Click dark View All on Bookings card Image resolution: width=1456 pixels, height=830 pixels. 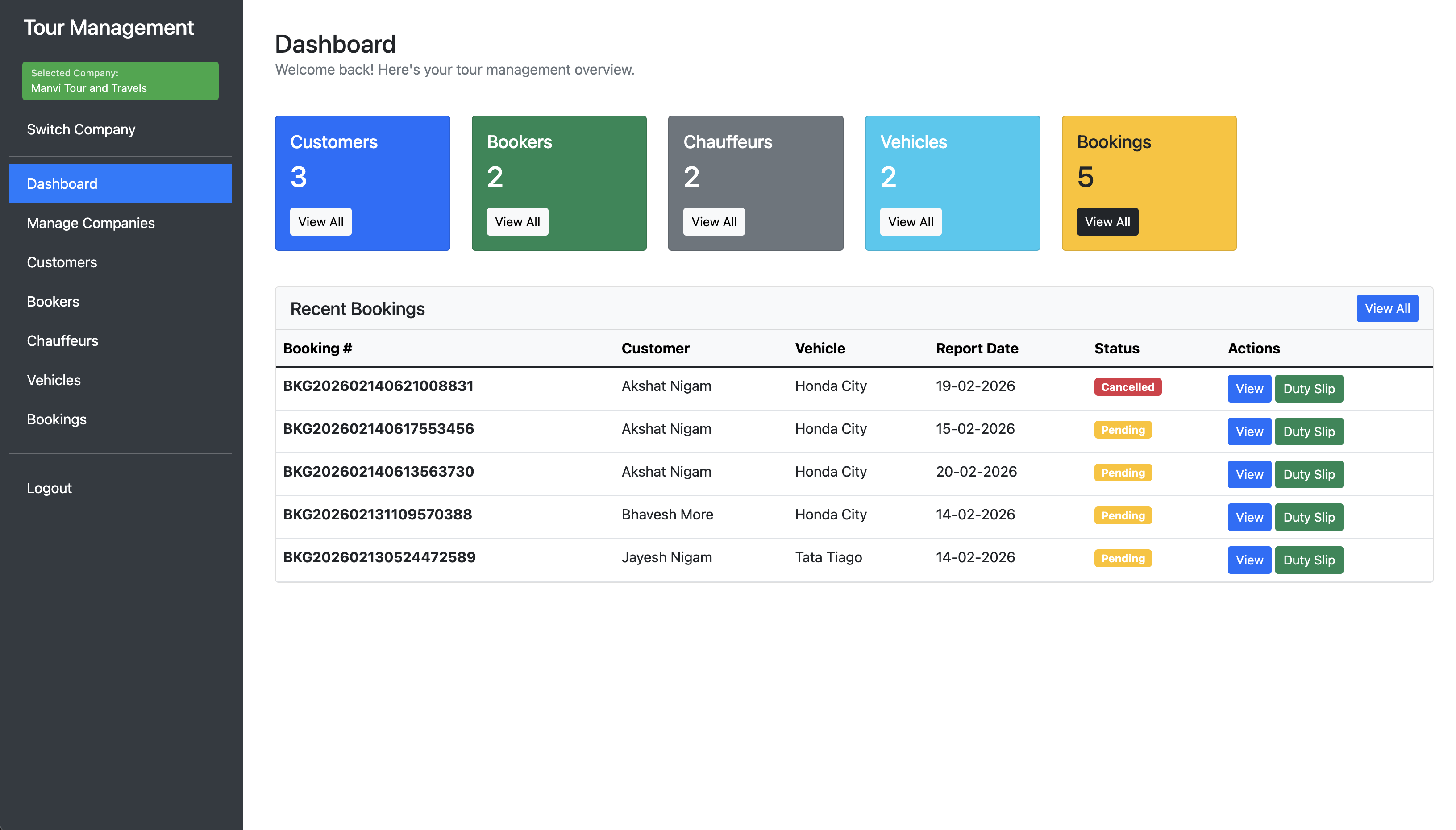click(1107, 222)
